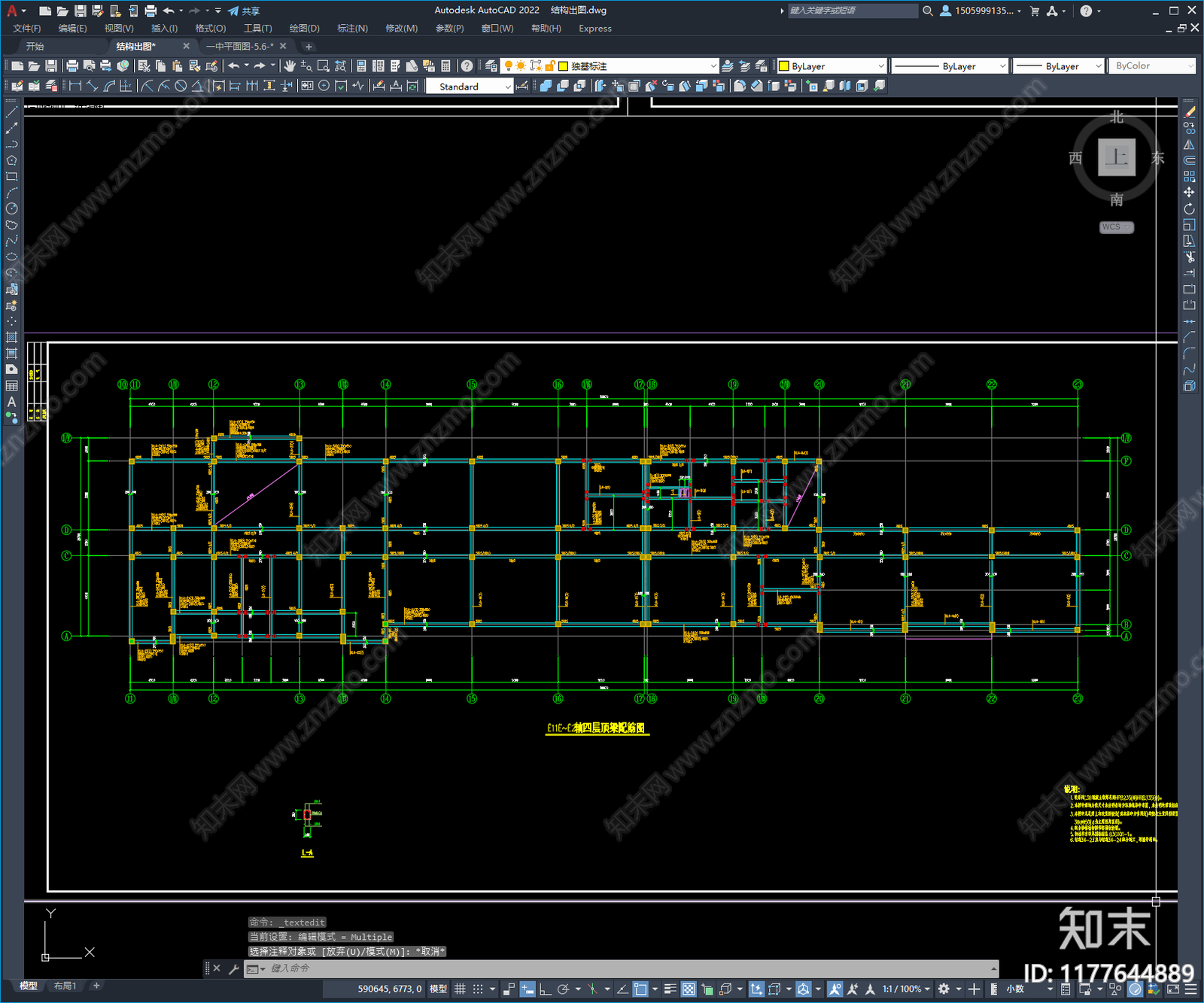
Task: Toggle lineweight display in status bar
Action: 670,989
